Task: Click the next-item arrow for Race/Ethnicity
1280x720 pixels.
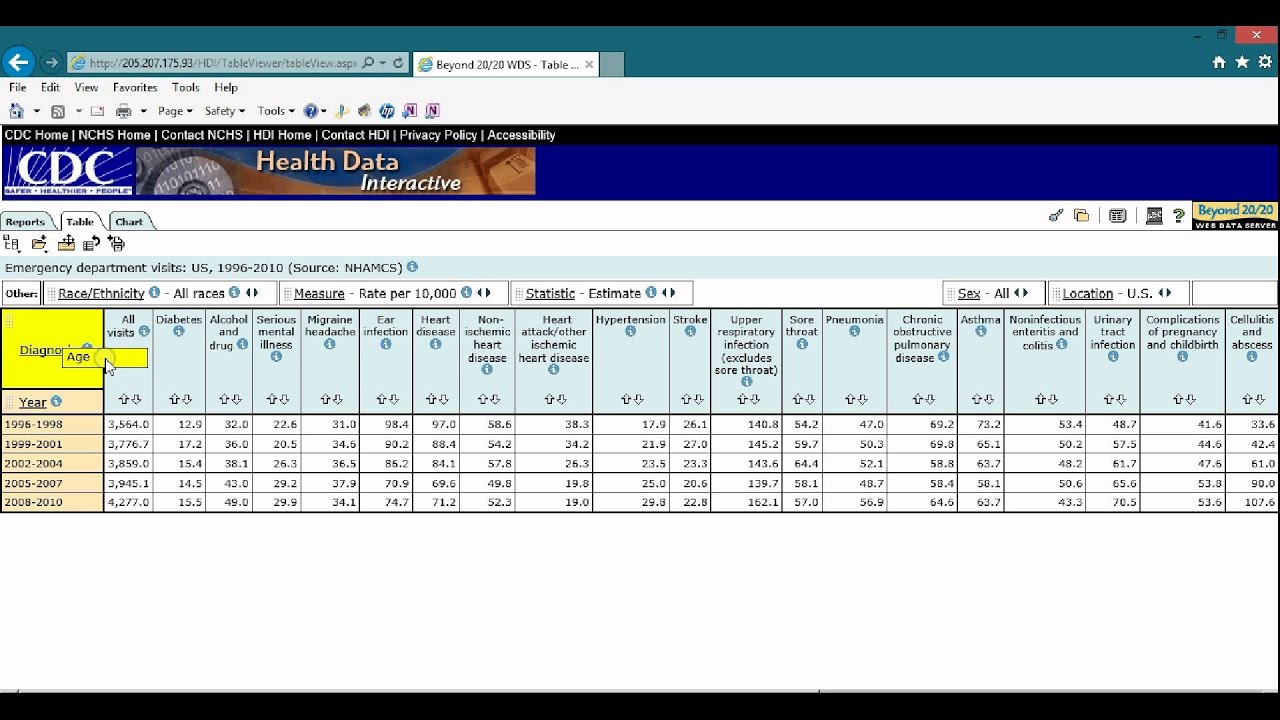Action: point(254,293)
